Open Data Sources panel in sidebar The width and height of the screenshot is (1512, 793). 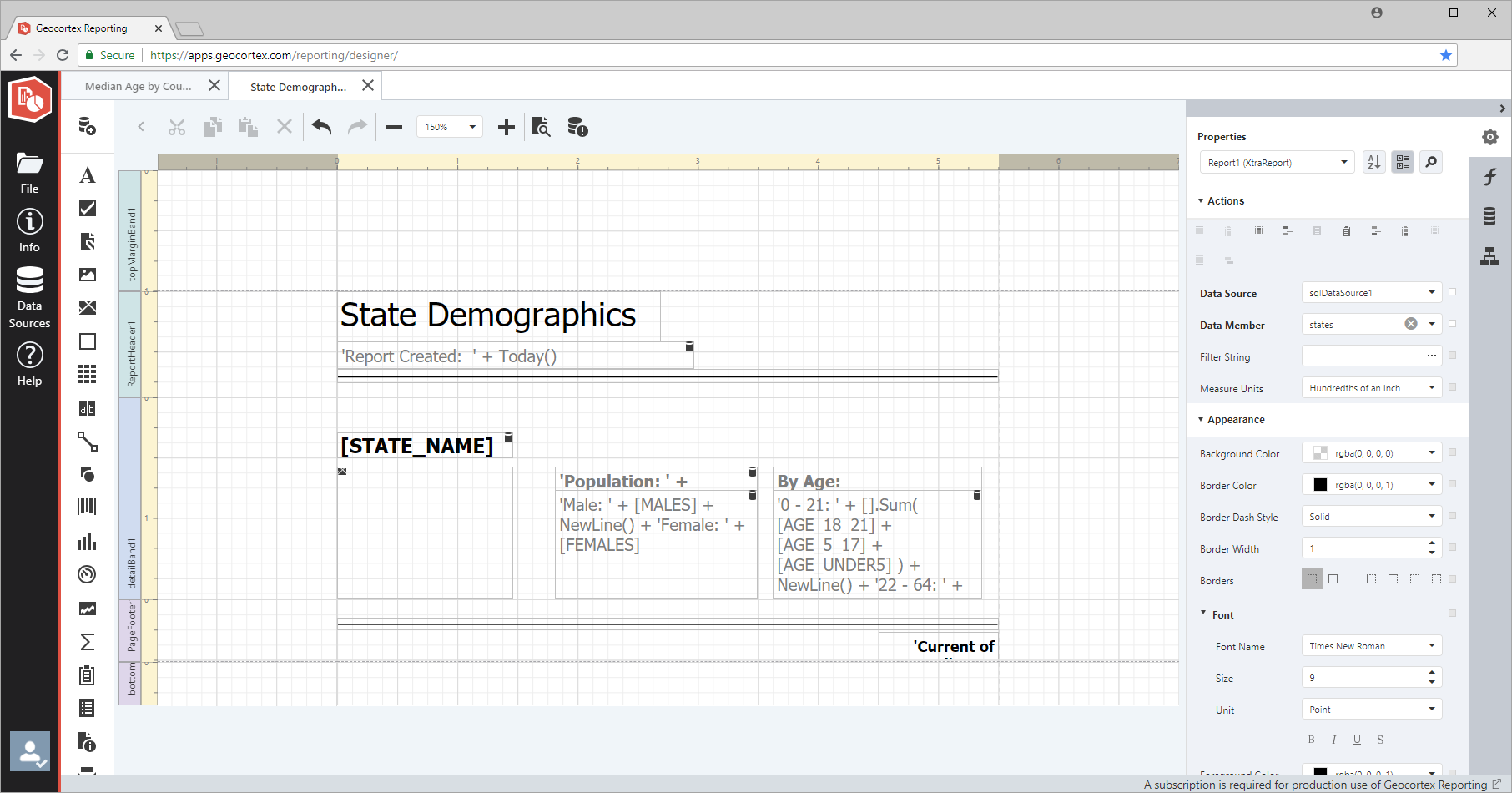point(29,297)
